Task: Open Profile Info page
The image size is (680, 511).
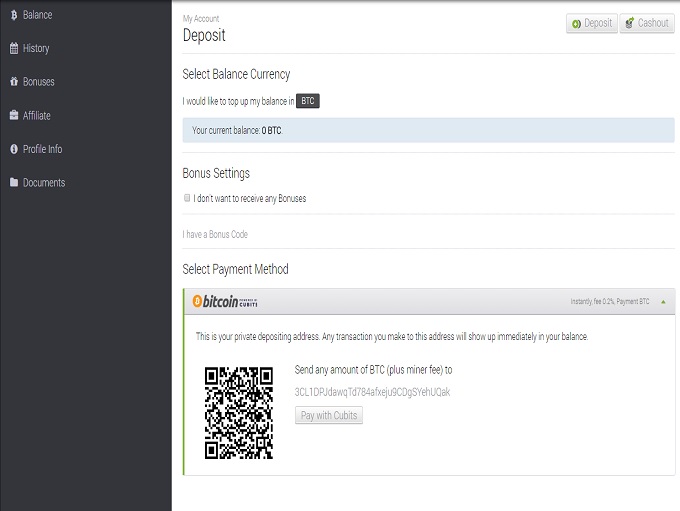Action: click(x=42, y=149)
